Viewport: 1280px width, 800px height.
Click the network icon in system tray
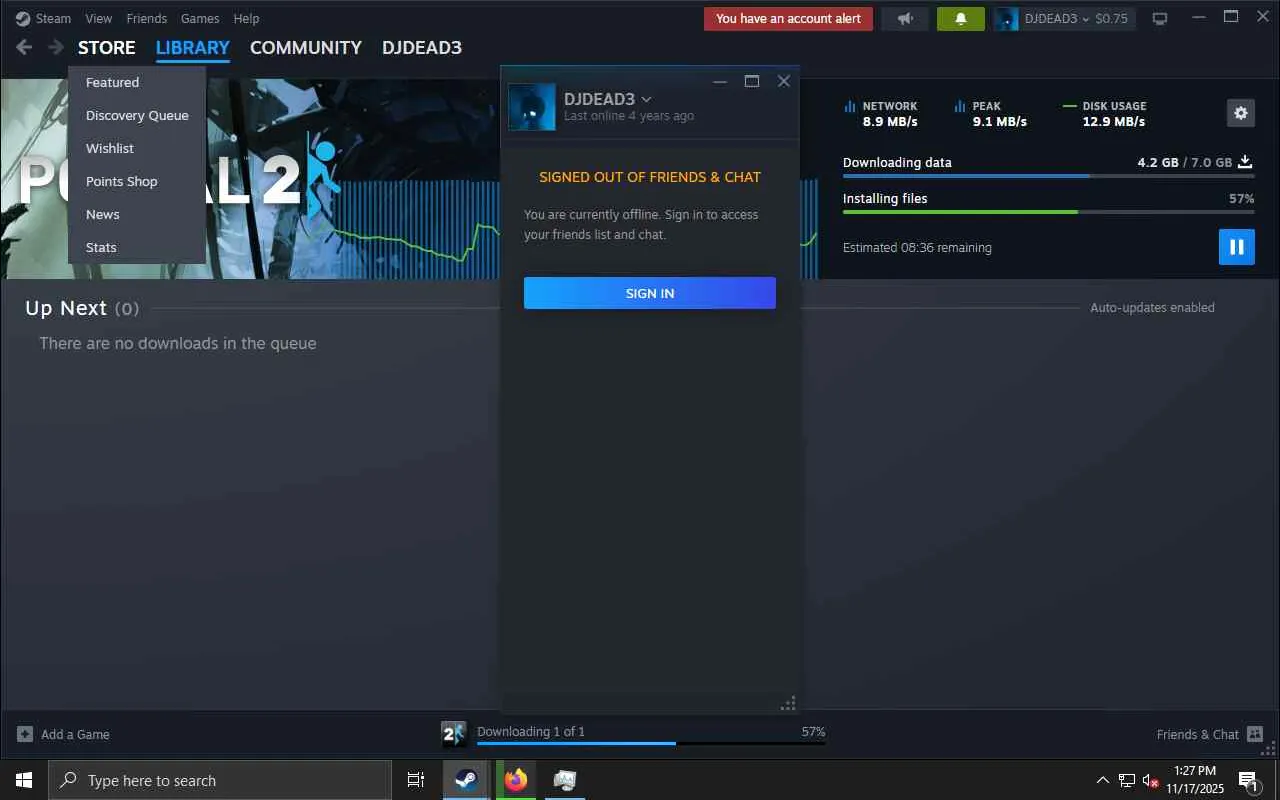1127,780
